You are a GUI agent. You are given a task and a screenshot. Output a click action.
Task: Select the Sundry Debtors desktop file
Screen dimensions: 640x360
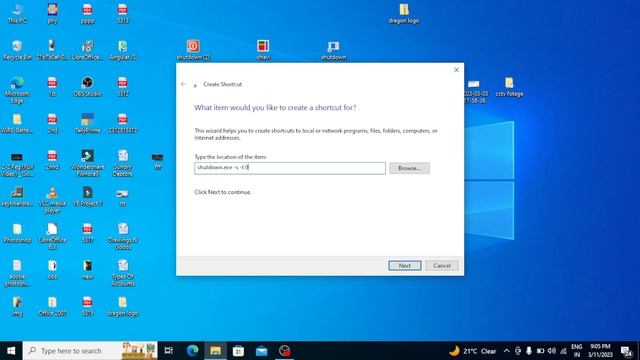pos(122,163)
